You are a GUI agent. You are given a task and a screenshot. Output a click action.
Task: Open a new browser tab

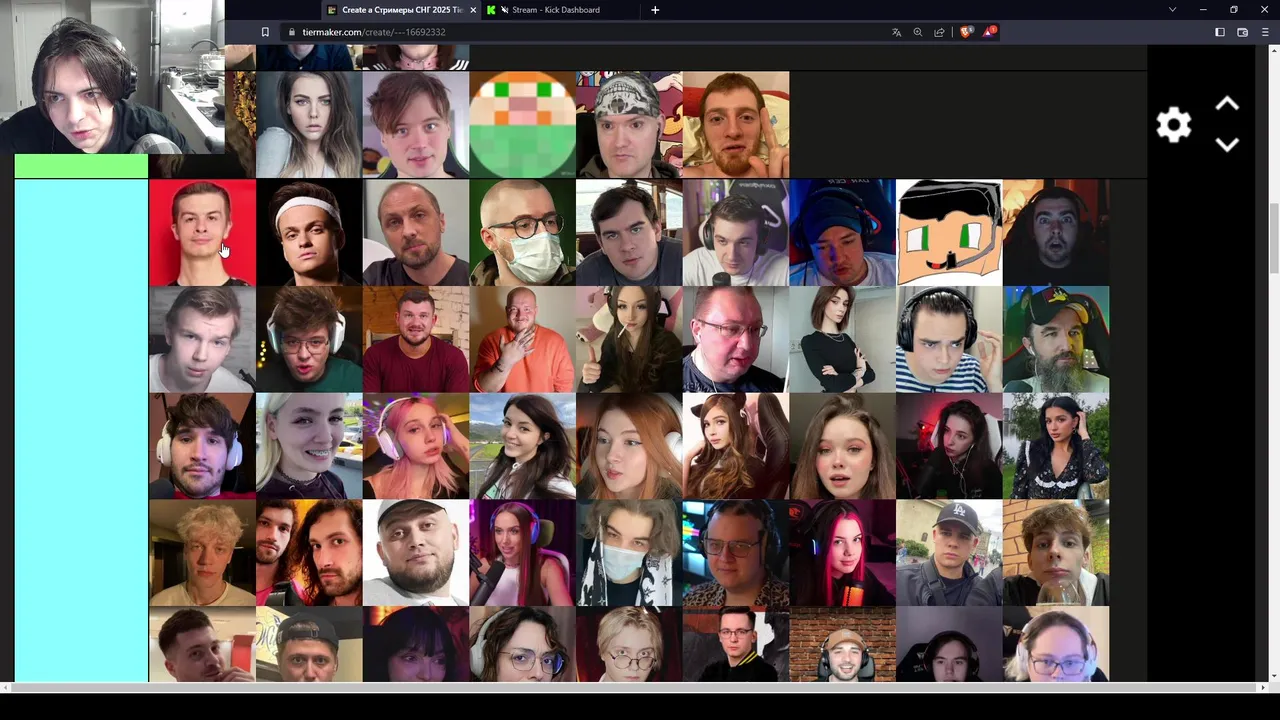click(655, 10)
